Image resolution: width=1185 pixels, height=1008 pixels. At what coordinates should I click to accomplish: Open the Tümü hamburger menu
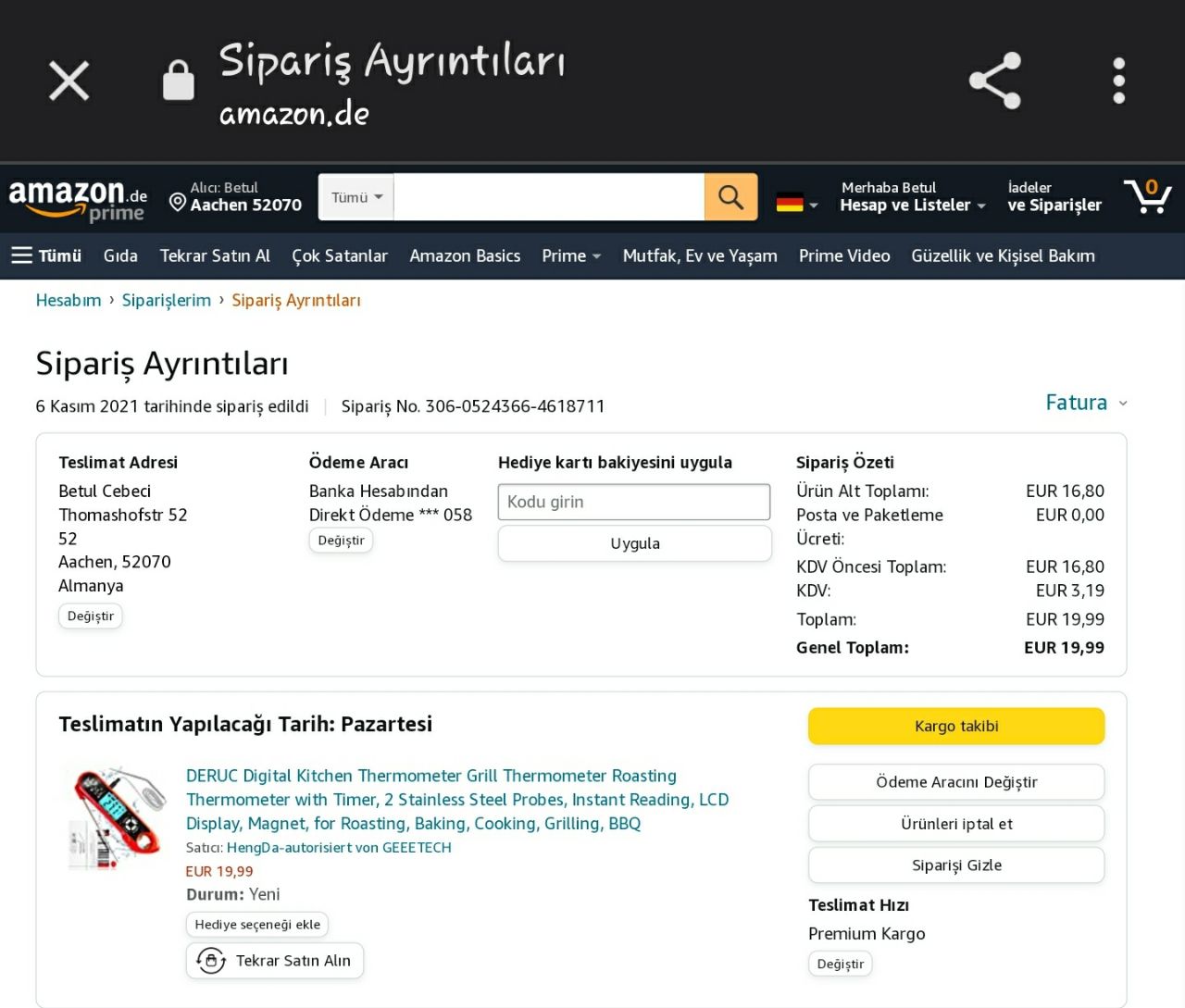click(46, 255)
